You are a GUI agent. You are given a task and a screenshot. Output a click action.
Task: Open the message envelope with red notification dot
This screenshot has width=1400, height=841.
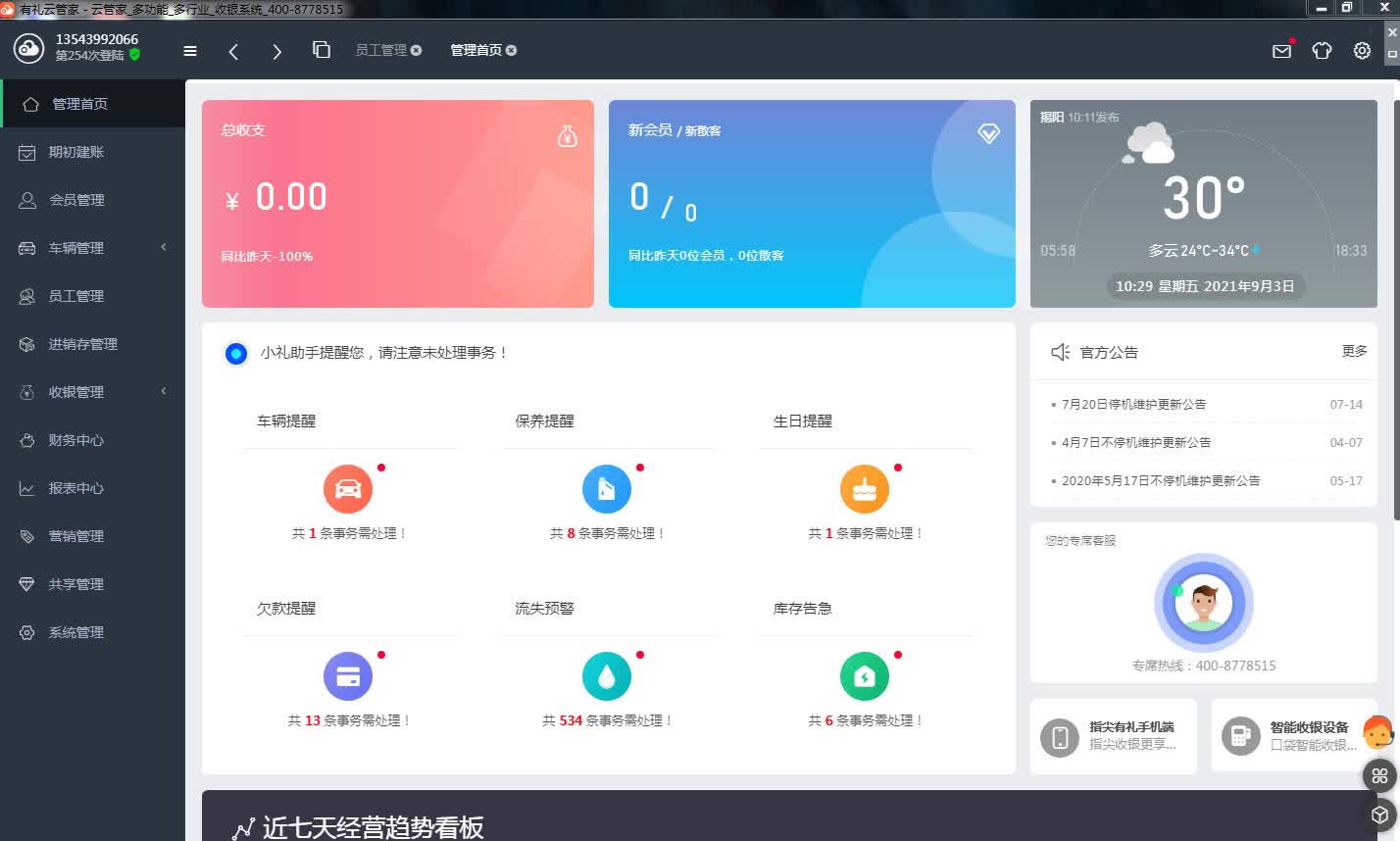pyautogui.click(x=1280, y=50)
